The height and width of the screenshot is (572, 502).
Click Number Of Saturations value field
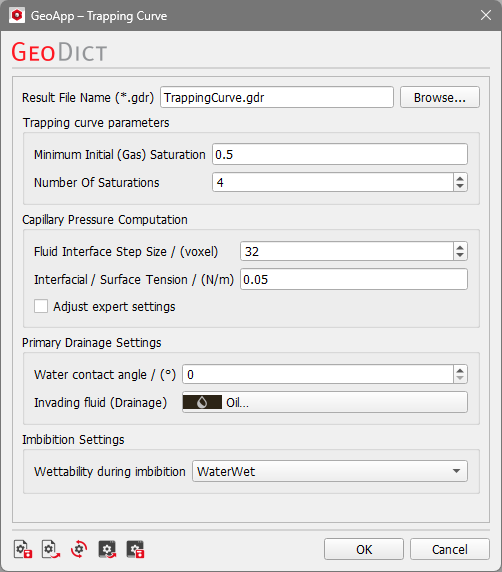tap(333, 182)
